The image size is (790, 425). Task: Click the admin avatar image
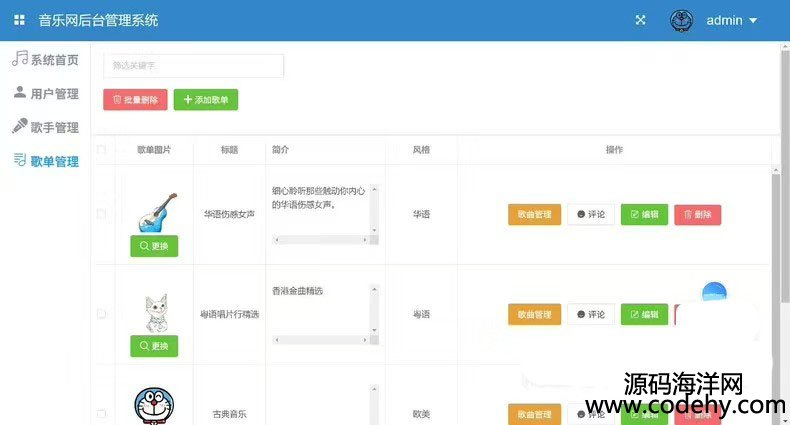681,20
